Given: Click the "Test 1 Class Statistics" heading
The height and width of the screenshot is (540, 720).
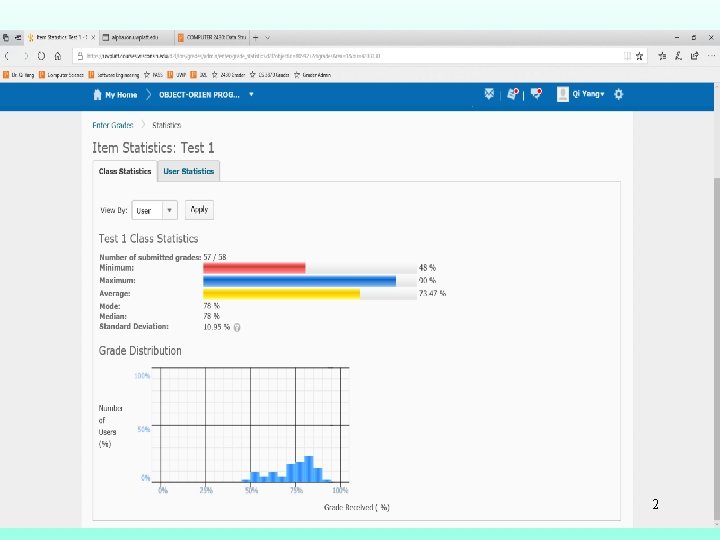Looking at the screenshot, I should [148, 239].
